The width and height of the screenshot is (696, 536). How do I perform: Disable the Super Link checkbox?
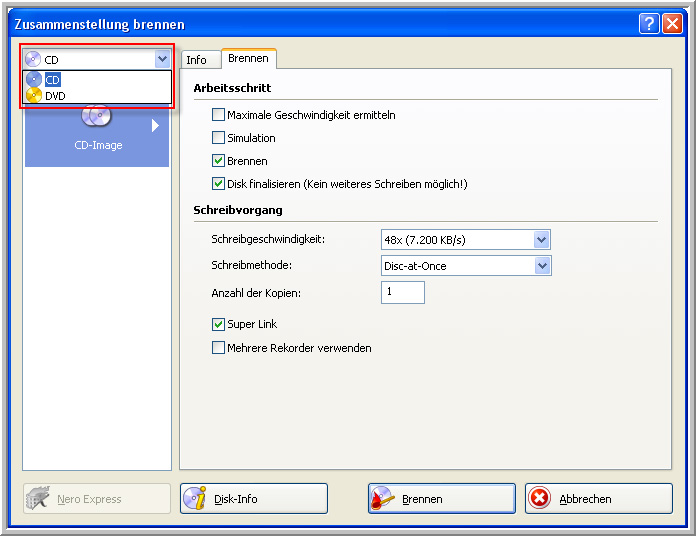click(x=218, y=324)
